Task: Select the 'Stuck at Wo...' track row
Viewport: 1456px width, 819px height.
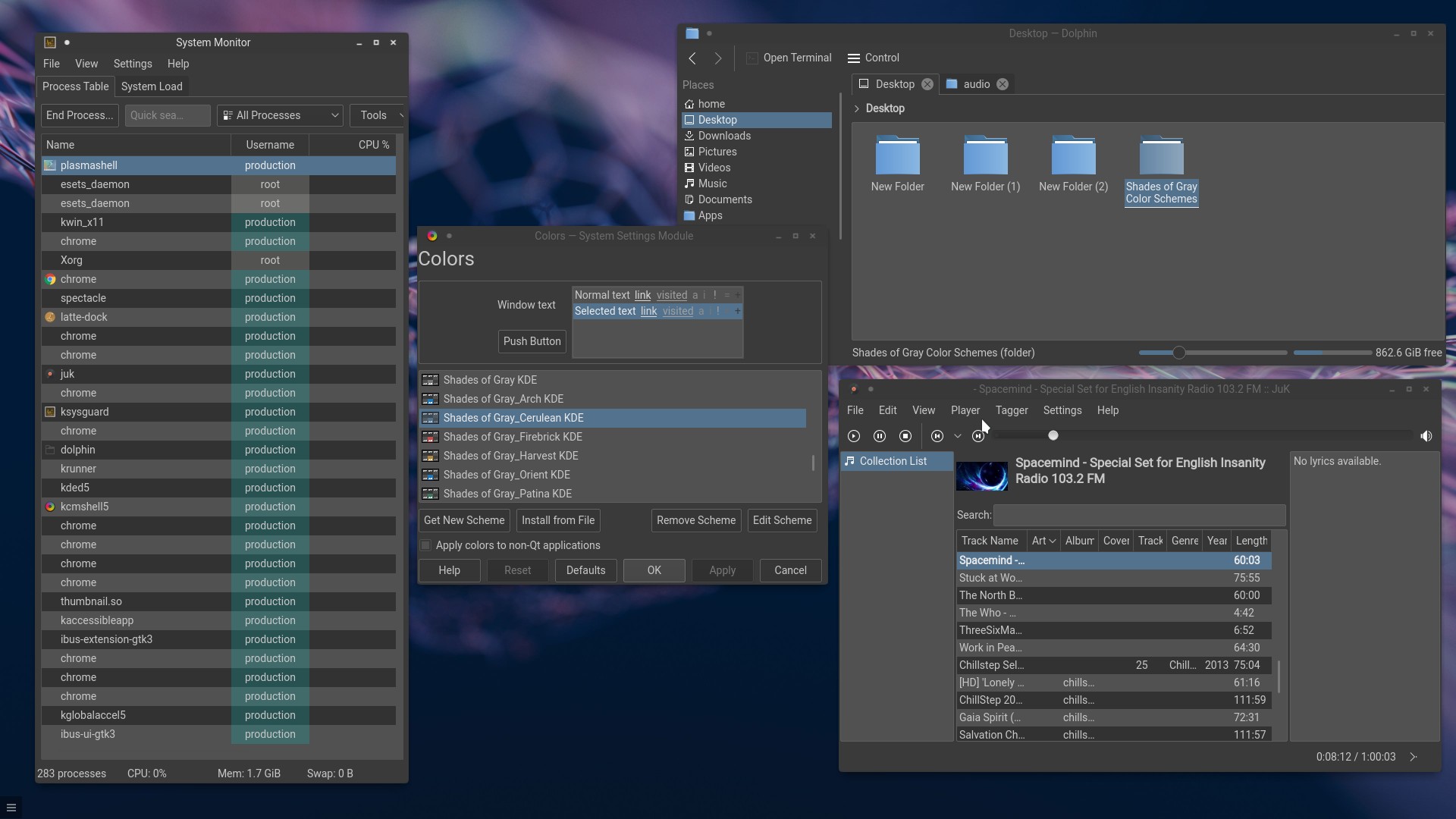Action: [1113, 578]
